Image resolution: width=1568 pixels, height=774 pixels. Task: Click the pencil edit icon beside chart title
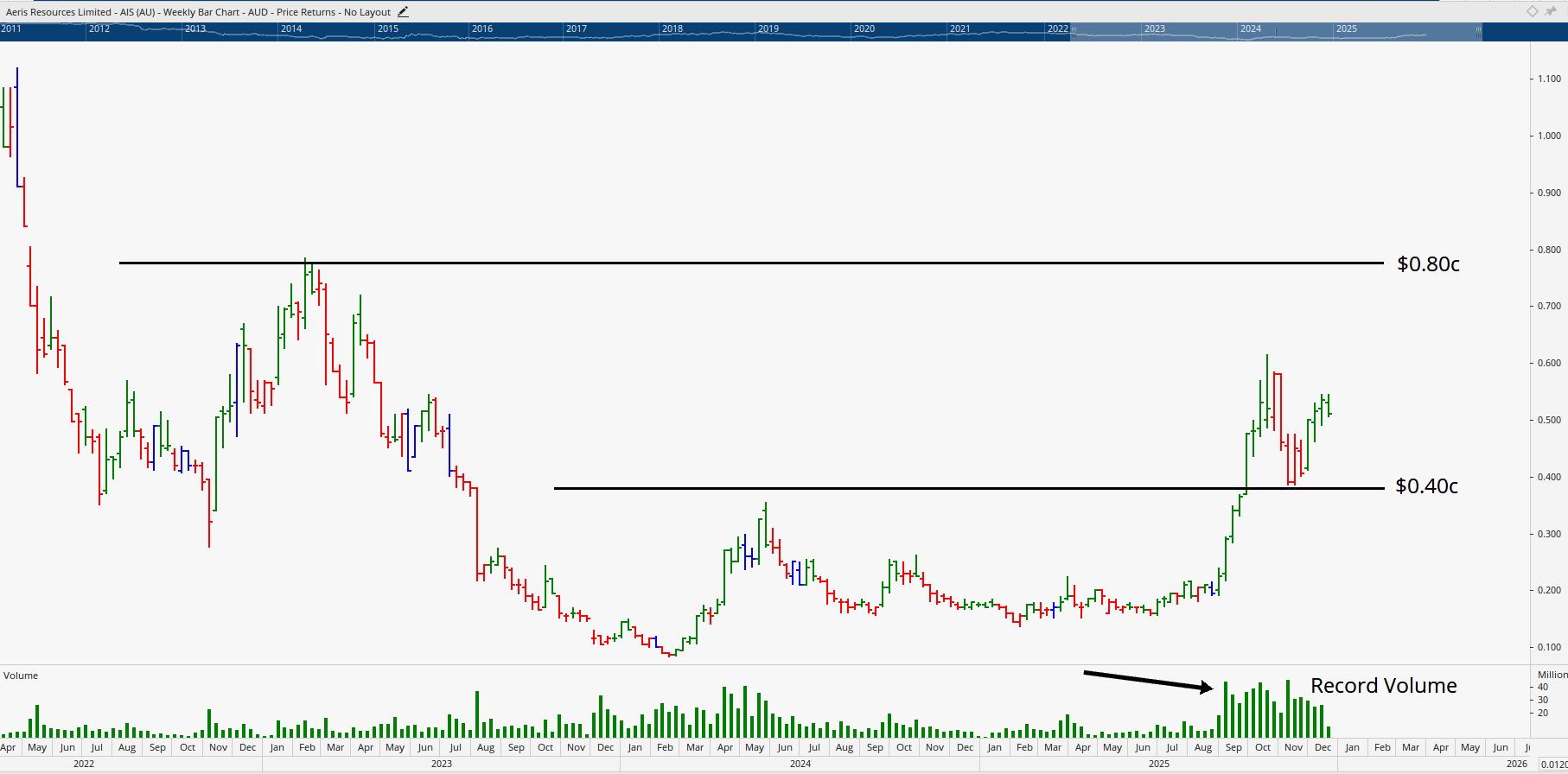[x=403, y=12]
